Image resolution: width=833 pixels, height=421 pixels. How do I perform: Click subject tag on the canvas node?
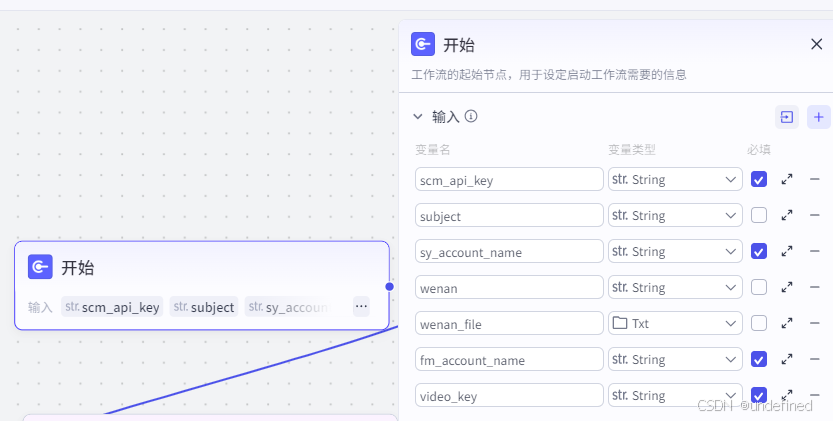click(x=203, y=307)
